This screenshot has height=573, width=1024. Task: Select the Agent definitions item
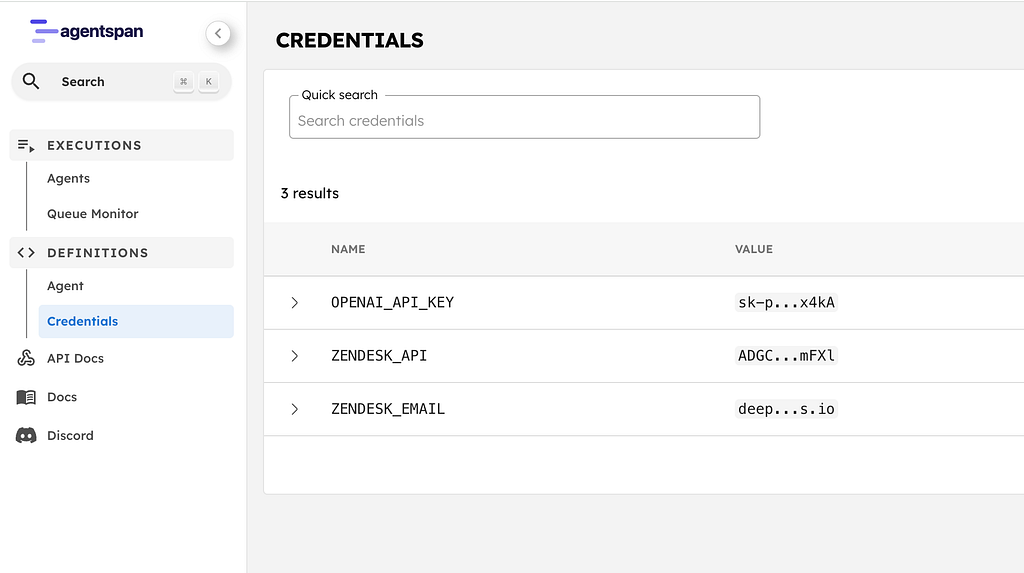pos(65,286)
